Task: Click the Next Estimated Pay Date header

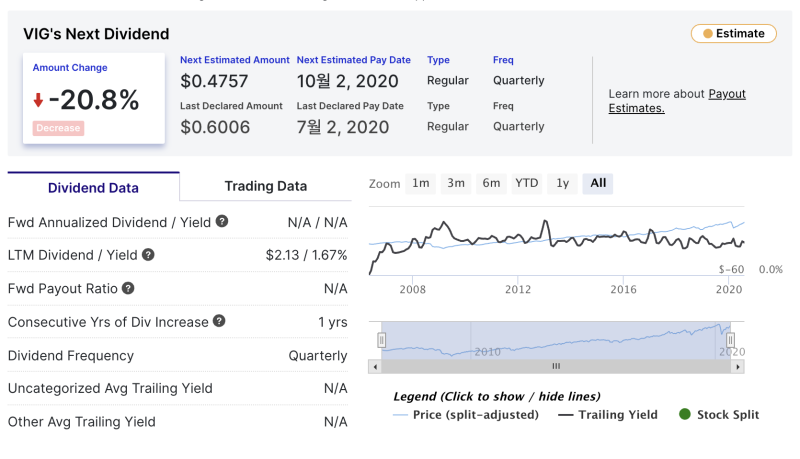Action: [x=354, y=60]
